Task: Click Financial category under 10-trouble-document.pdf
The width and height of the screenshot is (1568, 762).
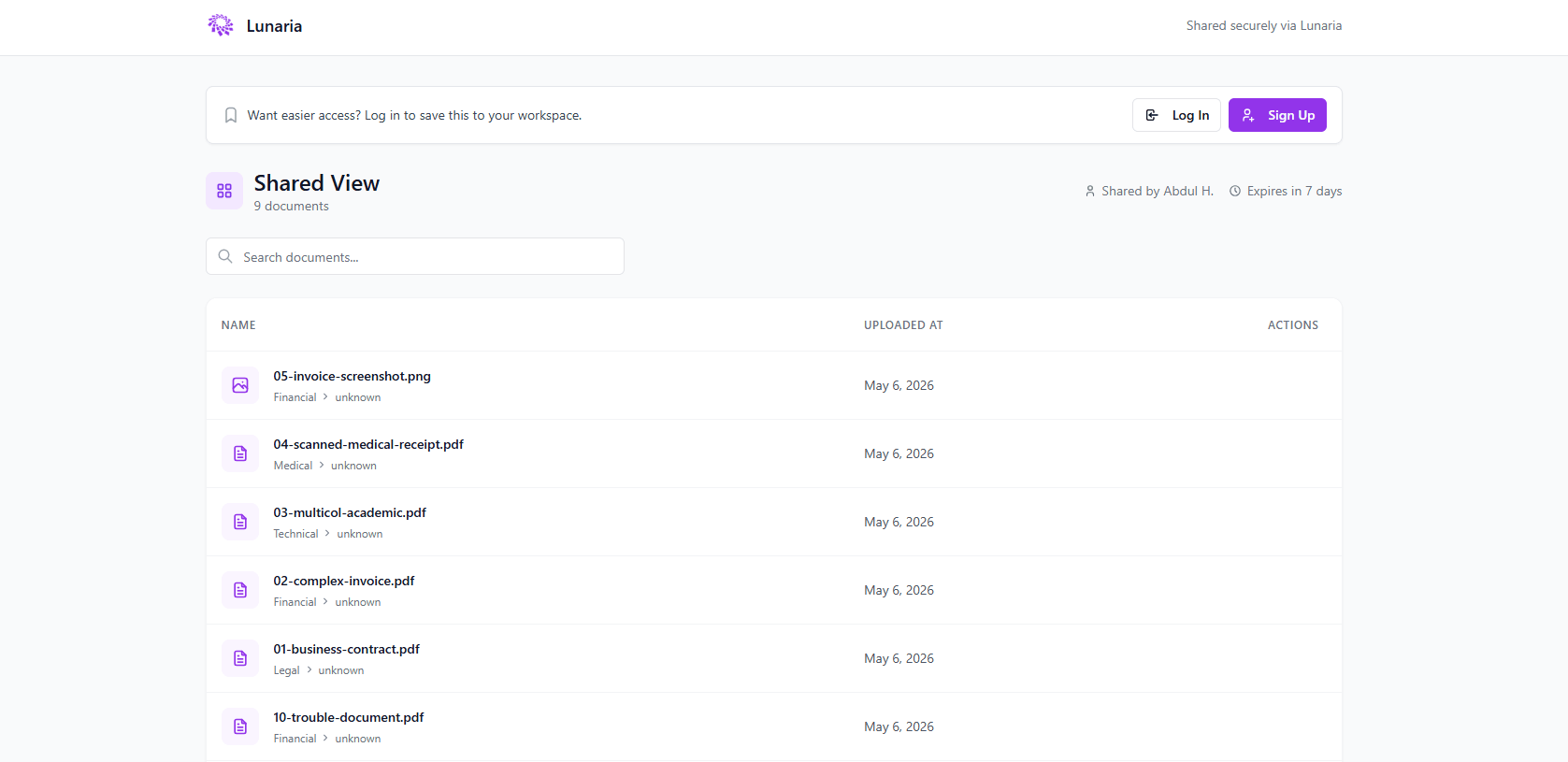Action: (x=295, y=739)
